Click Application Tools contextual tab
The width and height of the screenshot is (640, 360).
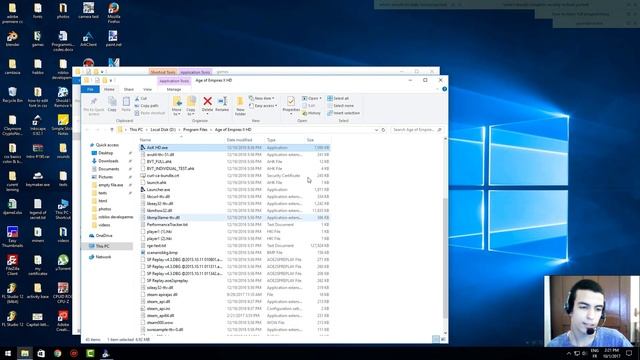174,81
